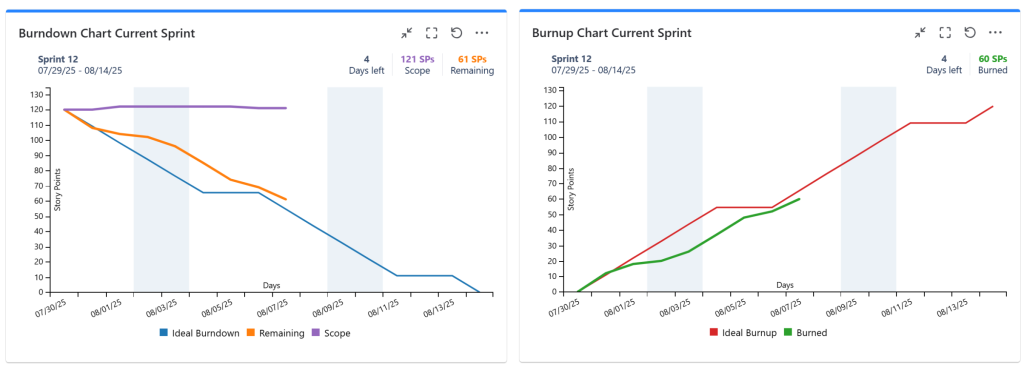Screen dimensions: 1024x367
Task: Click the Burnup Chart Current Sprint title
Action: [612, 33]
